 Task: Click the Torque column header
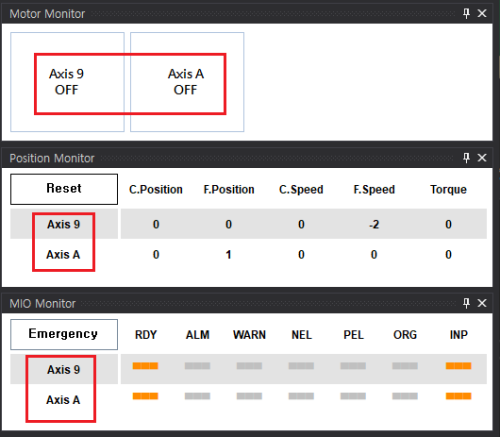coord(448,189)
